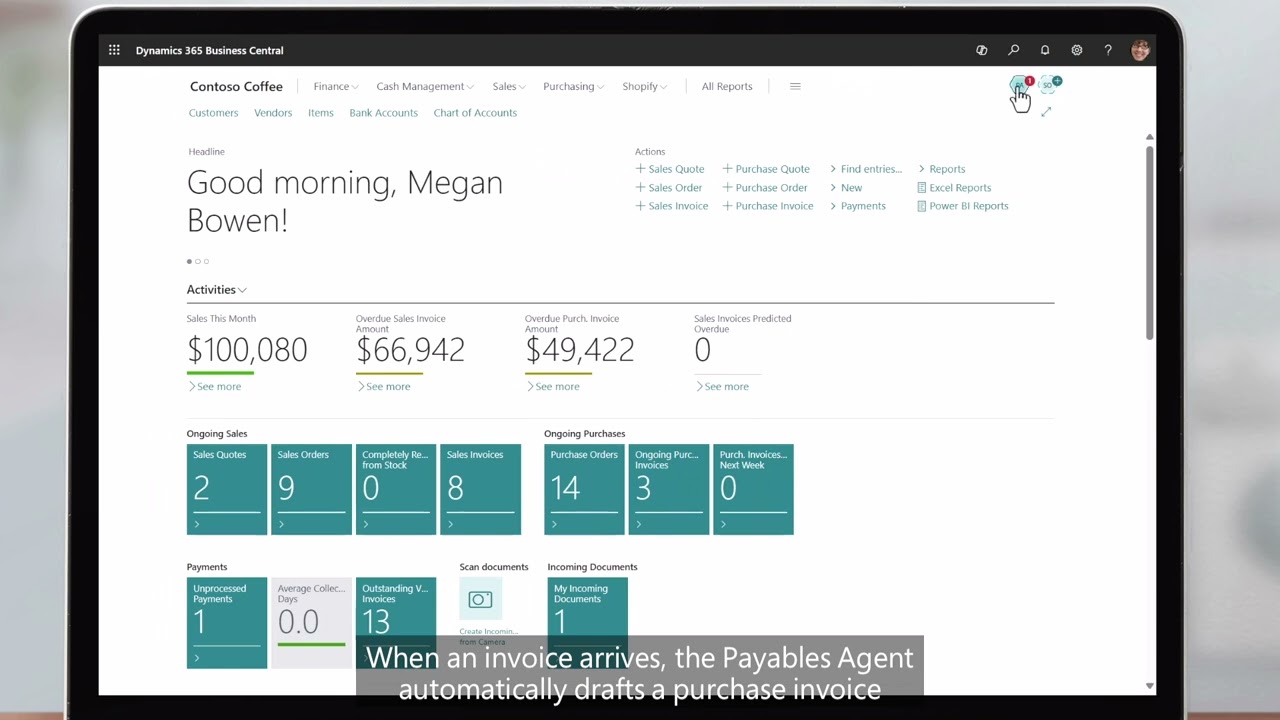
Task: Click the $66,942 overdue sales amount
Action: coord(410,350)
